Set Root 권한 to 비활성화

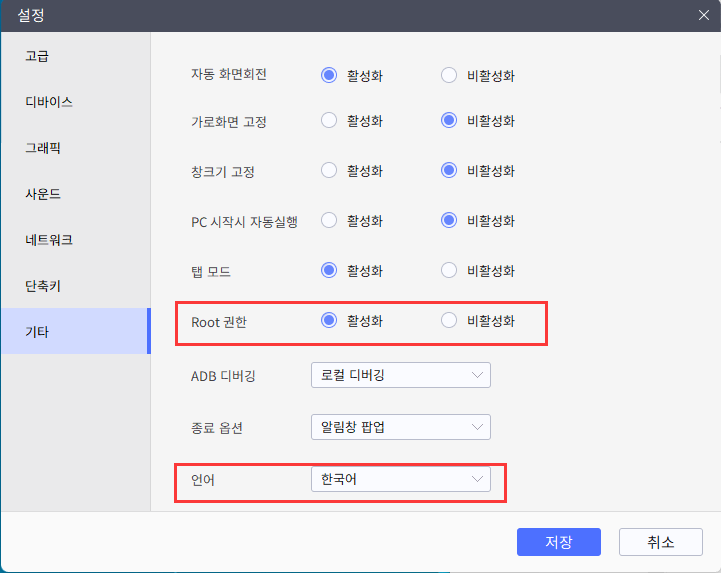point(449,321)
